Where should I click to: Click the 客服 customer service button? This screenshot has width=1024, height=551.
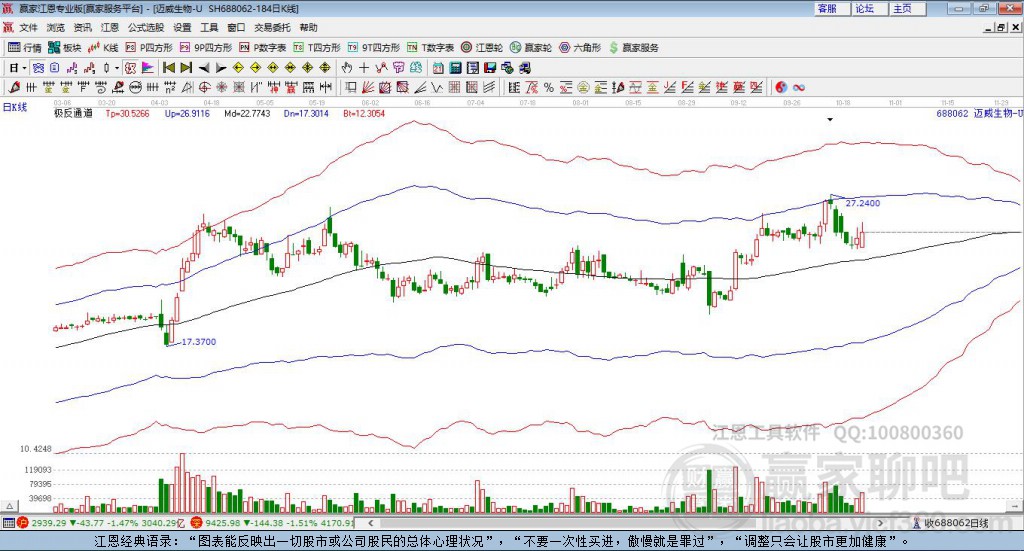point(832,8)
